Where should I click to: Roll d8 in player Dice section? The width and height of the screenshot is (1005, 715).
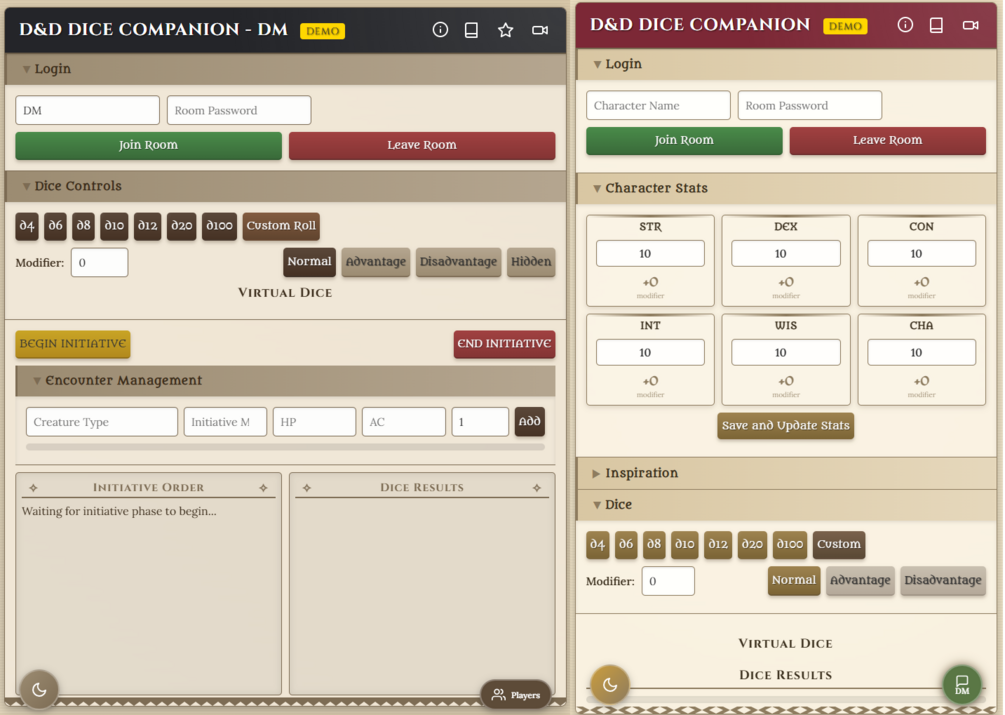point(654,545)
